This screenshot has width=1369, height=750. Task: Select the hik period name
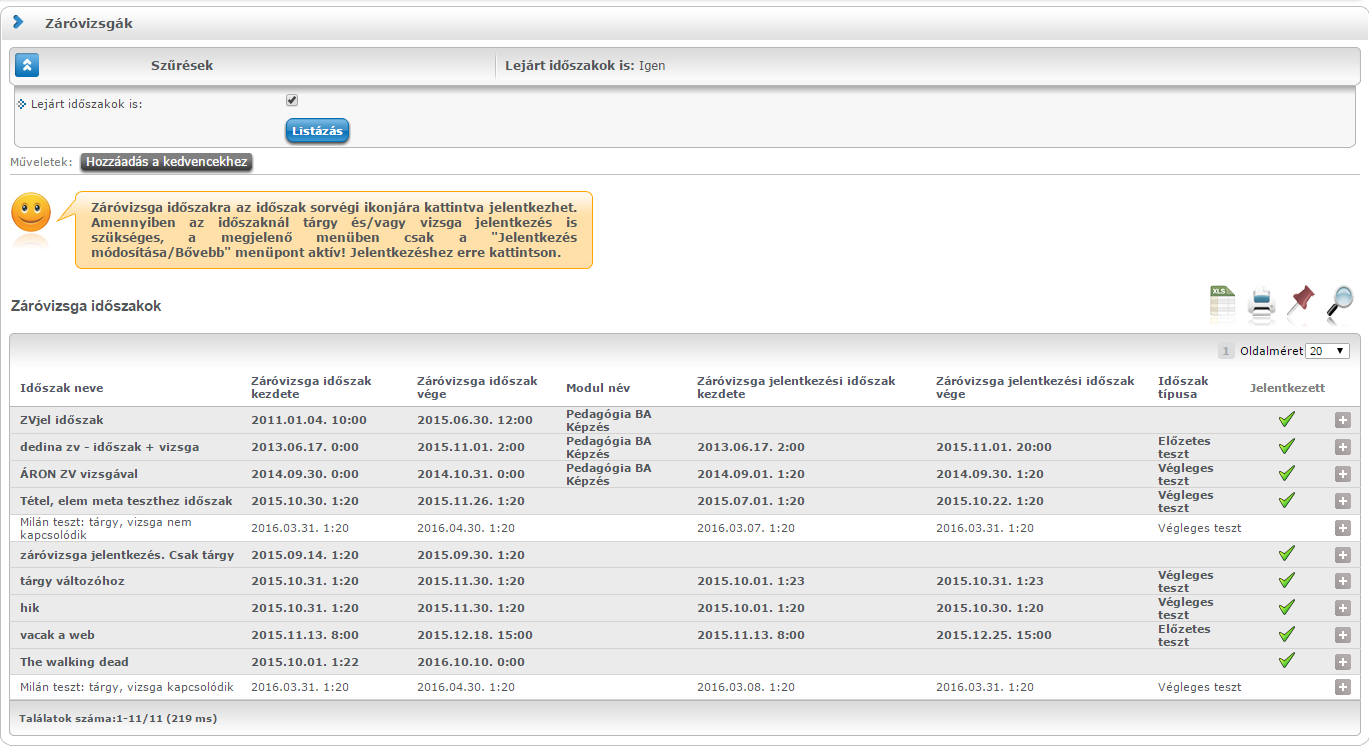30,608
